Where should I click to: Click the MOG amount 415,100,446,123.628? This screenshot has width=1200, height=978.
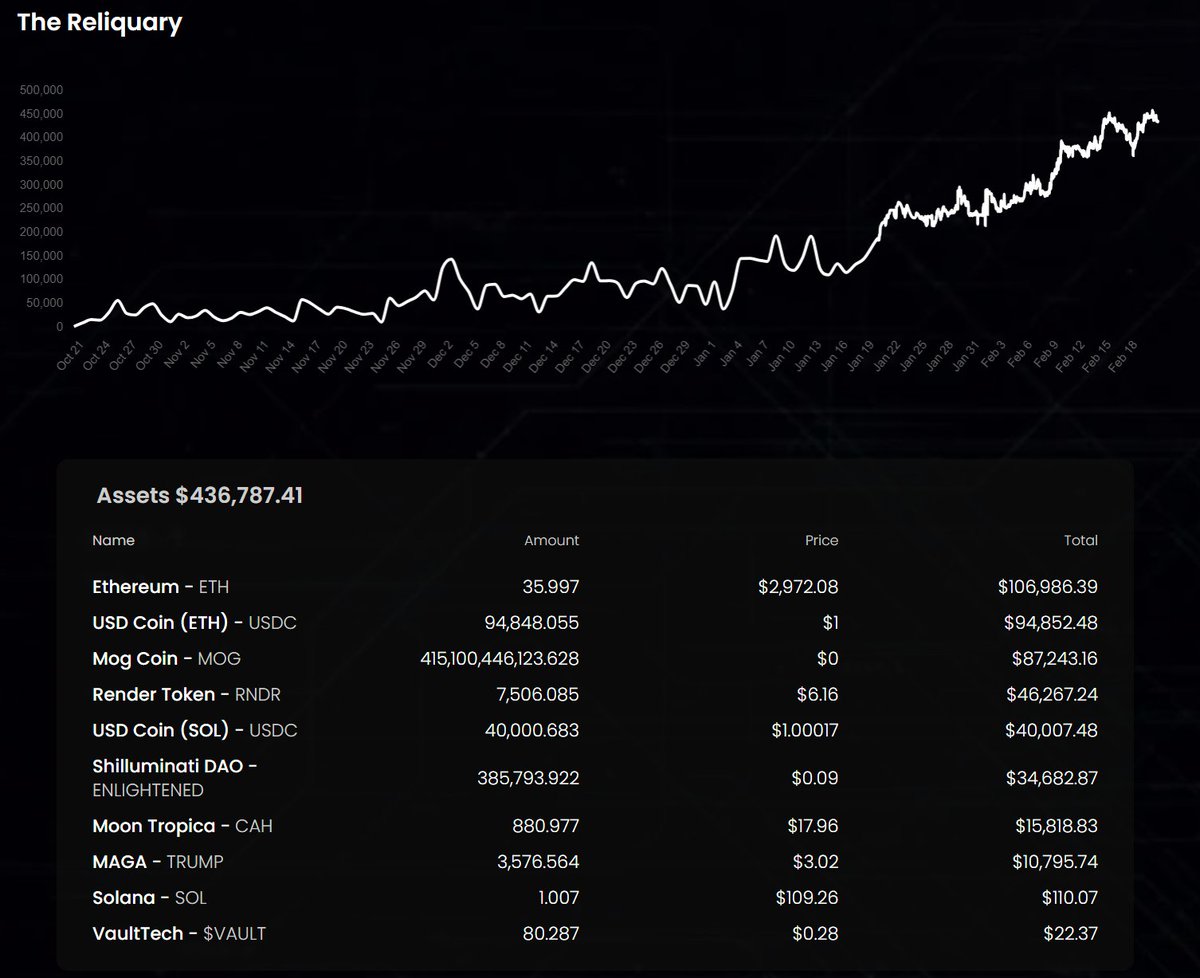[500, 659]
